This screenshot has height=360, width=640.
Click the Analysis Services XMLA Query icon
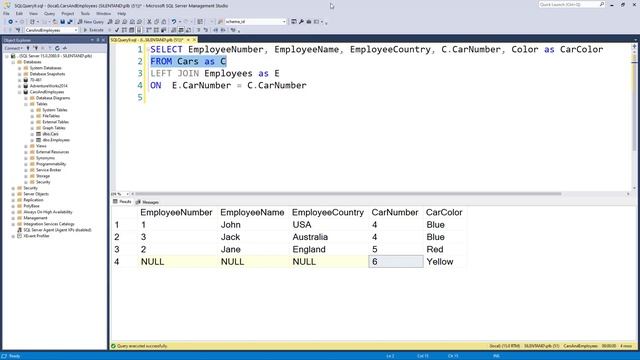tap(132, 22)
